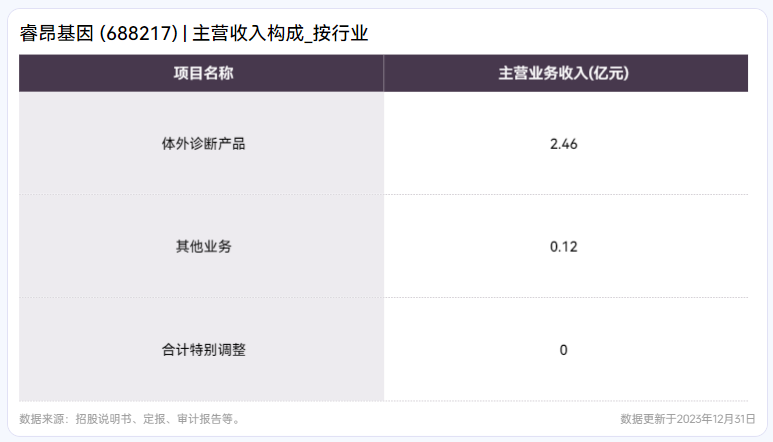The image size is (773, 442).
Task: Click 审计报告 in the source footnote
Action: pos(199,419)
